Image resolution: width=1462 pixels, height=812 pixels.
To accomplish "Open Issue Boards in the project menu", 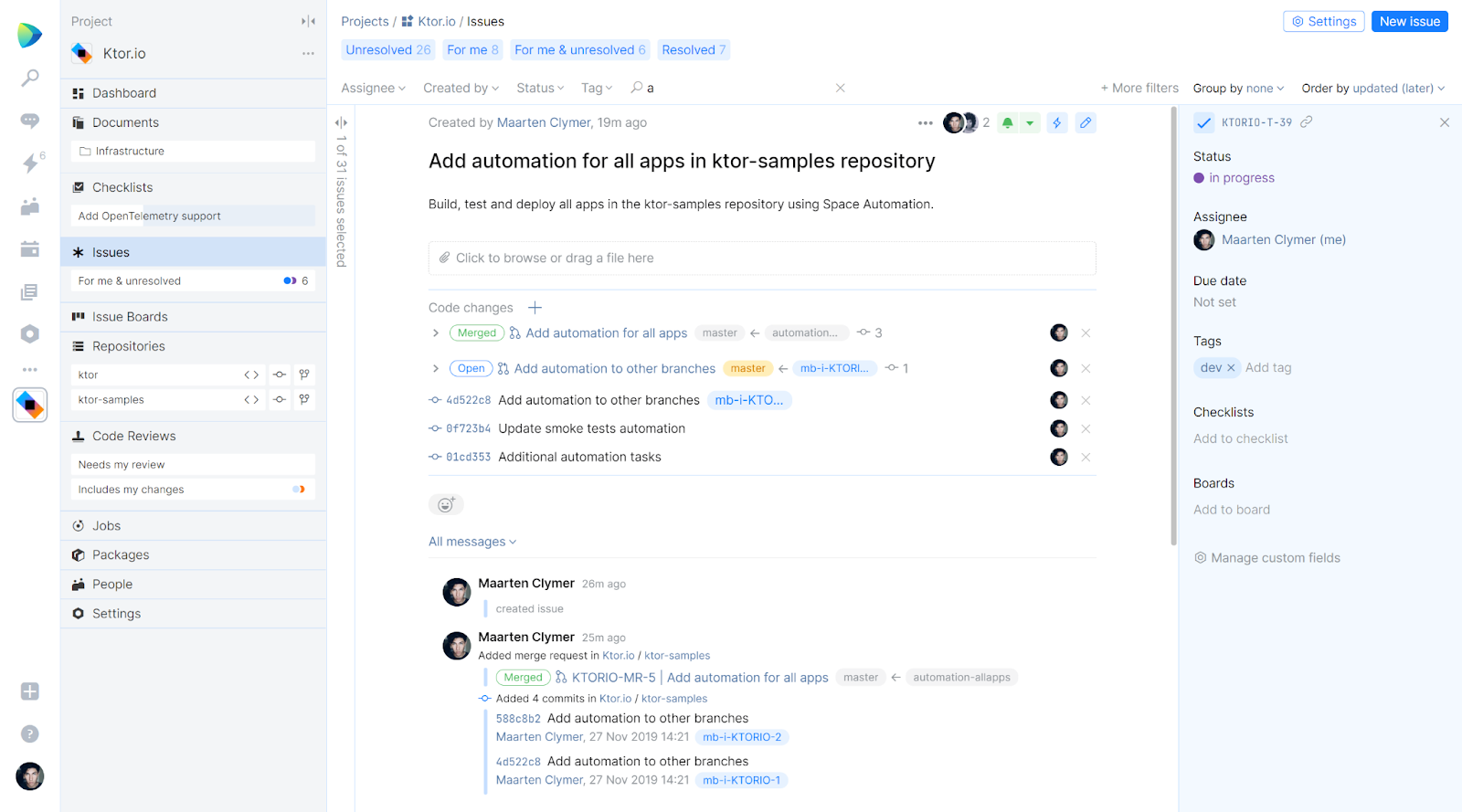I will pos(193,317).
